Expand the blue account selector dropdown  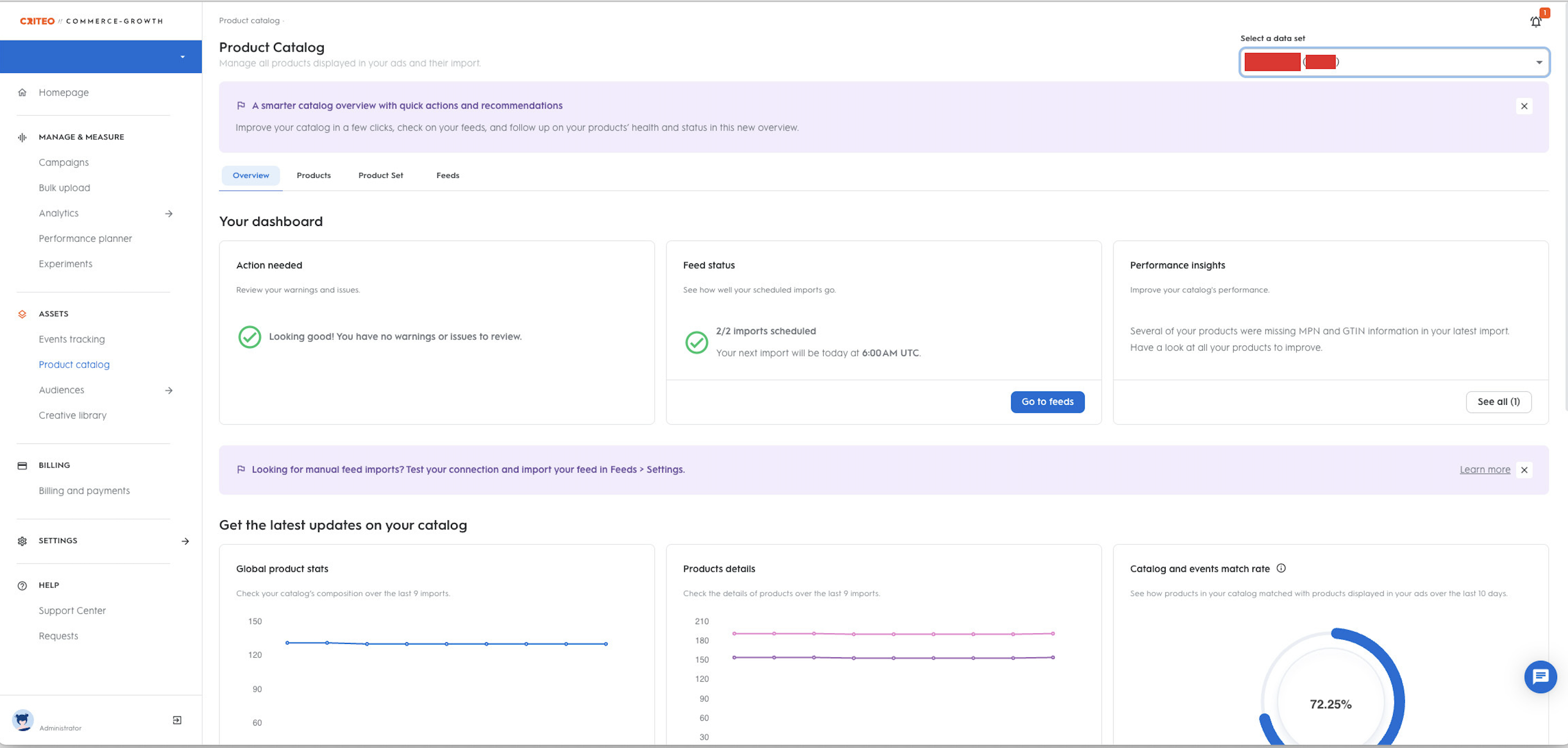182,56
